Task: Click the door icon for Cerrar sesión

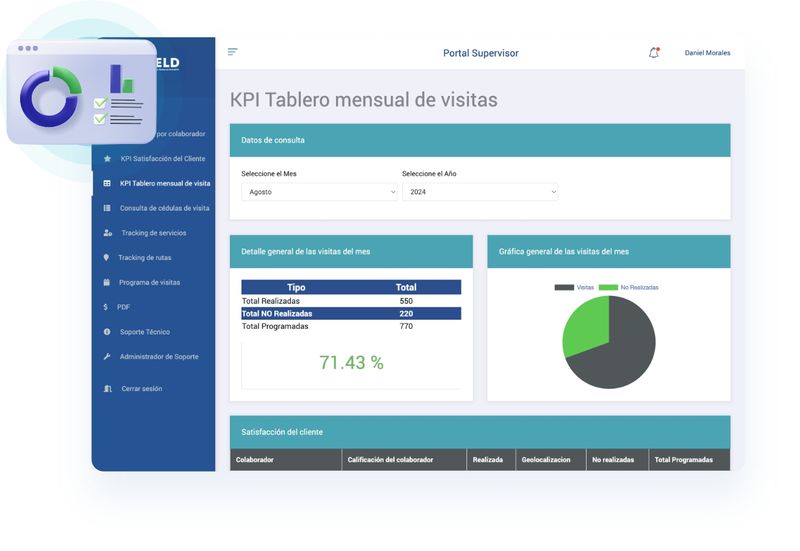Action: pos(108,389)
